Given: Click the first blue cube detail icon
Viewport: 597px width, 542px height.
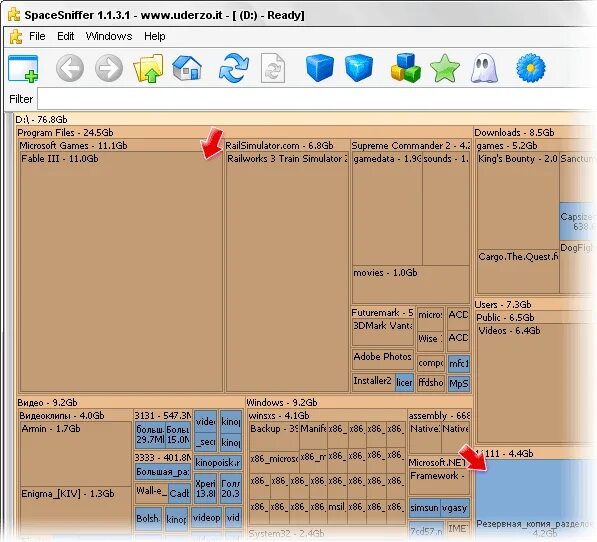Looking at the screenshot, I should pyautogui.click(x=320, y=68).
